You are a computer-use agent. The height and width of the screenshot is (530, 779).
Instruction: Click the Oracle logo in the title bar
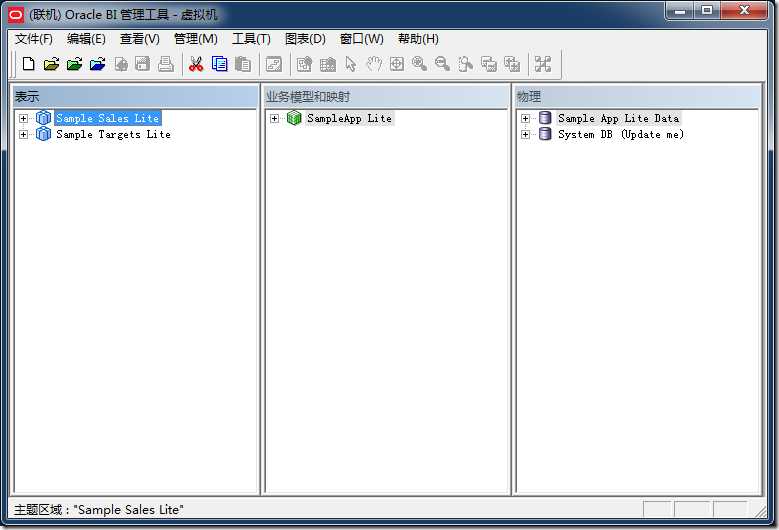[x=16, y=15]
